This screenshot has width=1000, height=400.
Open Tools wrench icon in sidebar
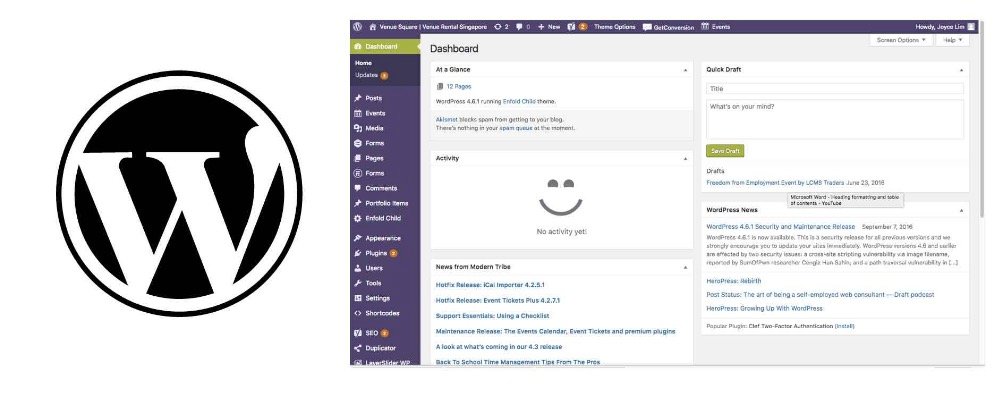[x=358, y=283]
